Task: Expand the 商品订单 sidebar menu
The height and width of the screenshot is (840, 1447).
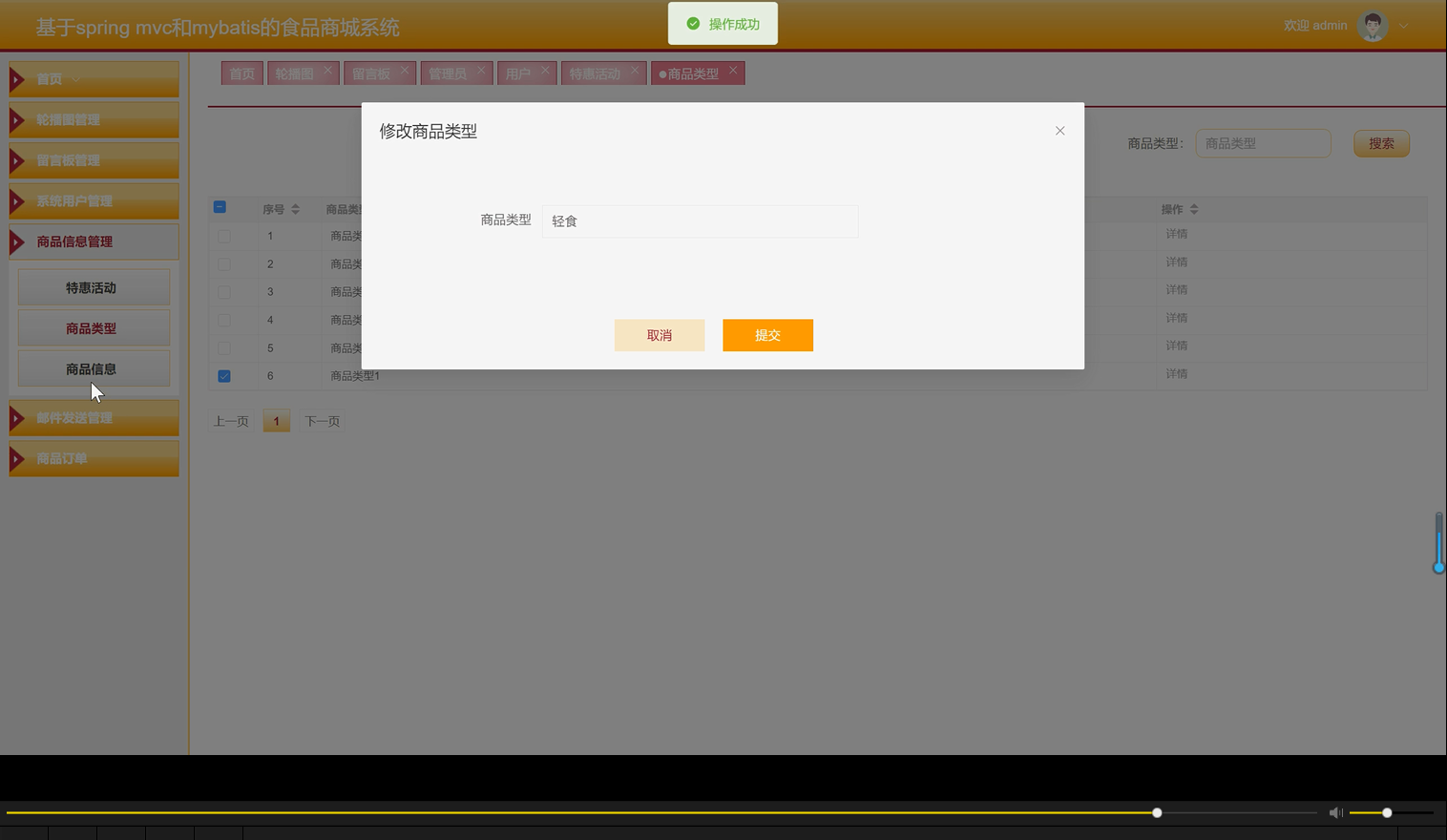Action: [94, 458]
